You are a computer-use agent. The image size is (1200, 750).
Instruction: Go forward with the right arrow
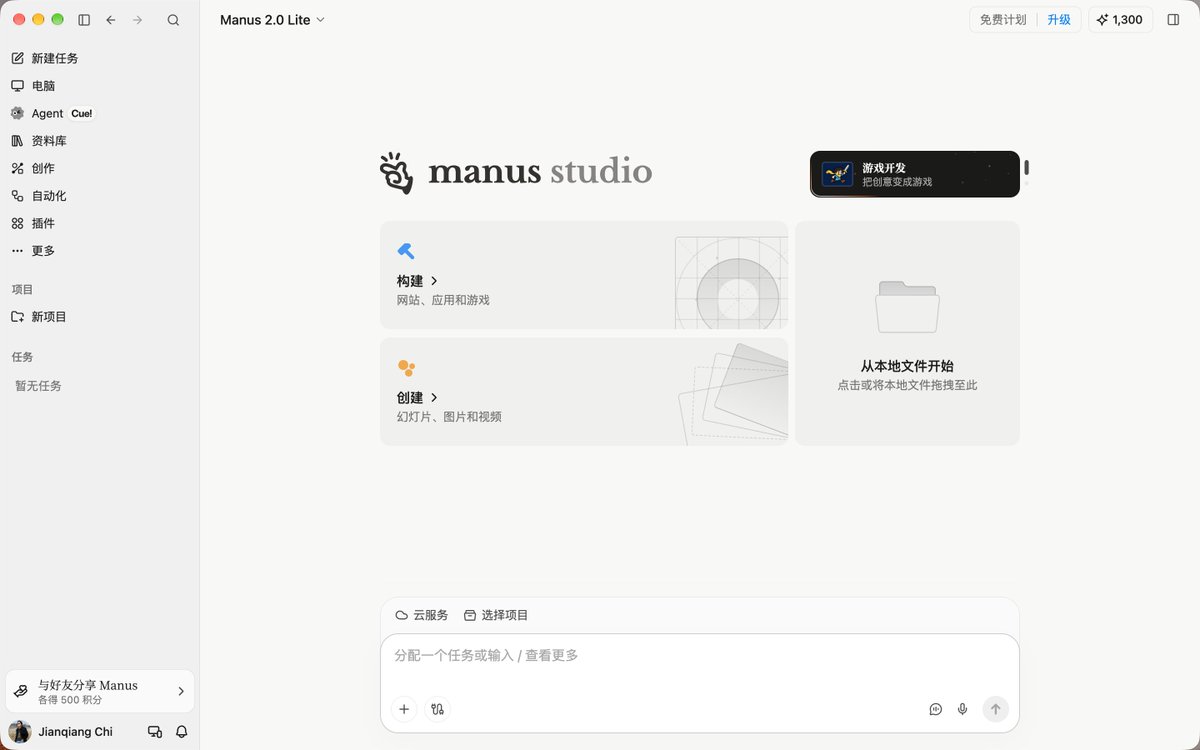point(138,20)
